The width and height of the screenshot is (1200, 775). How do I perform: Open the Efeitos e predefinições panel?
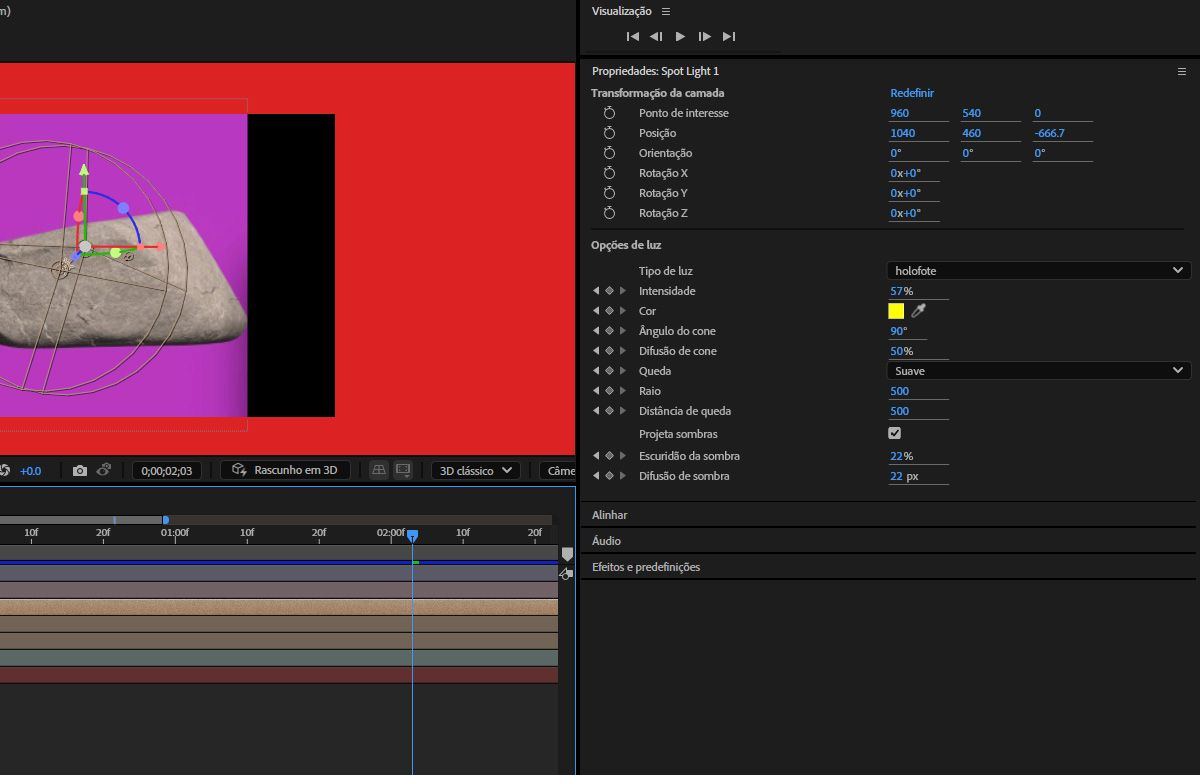tap(646, 567)
